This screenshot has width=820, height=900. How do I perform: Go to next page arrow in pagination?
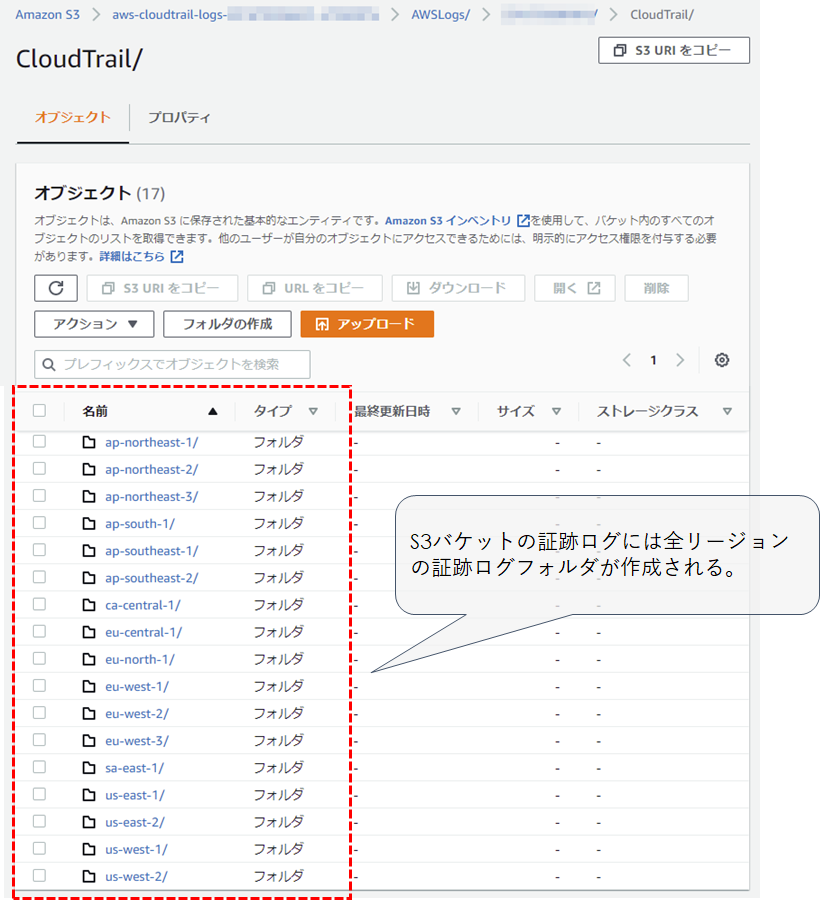click(680, 360)
